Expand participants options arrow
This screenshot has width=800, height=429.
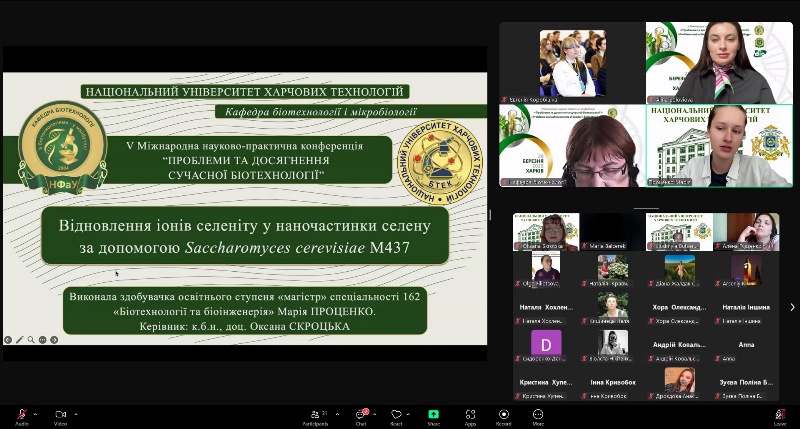click(x=337, y=414)
